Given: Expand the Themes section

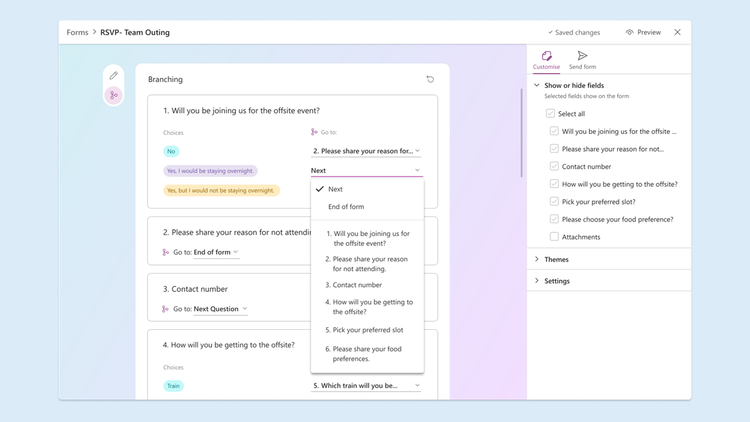Looking at the screenshot, I should [537, 259].
